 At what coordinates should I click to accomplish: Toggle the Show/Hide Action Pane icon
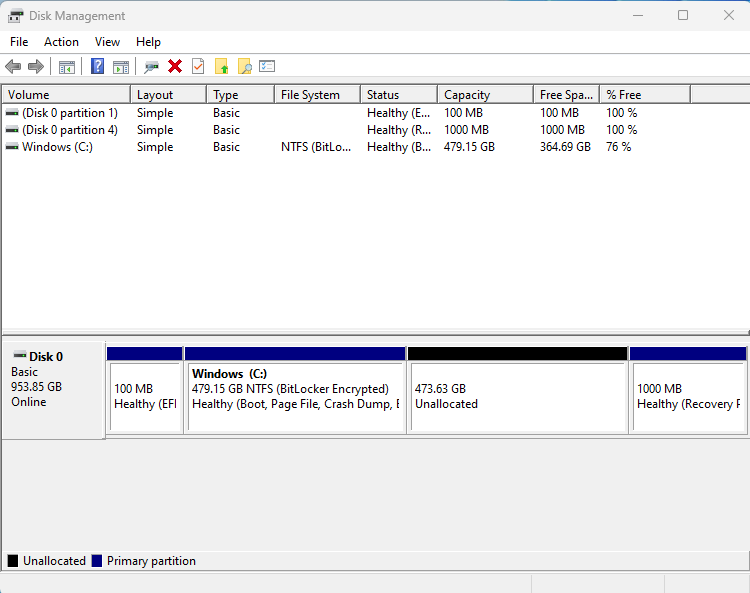(121, 67)
